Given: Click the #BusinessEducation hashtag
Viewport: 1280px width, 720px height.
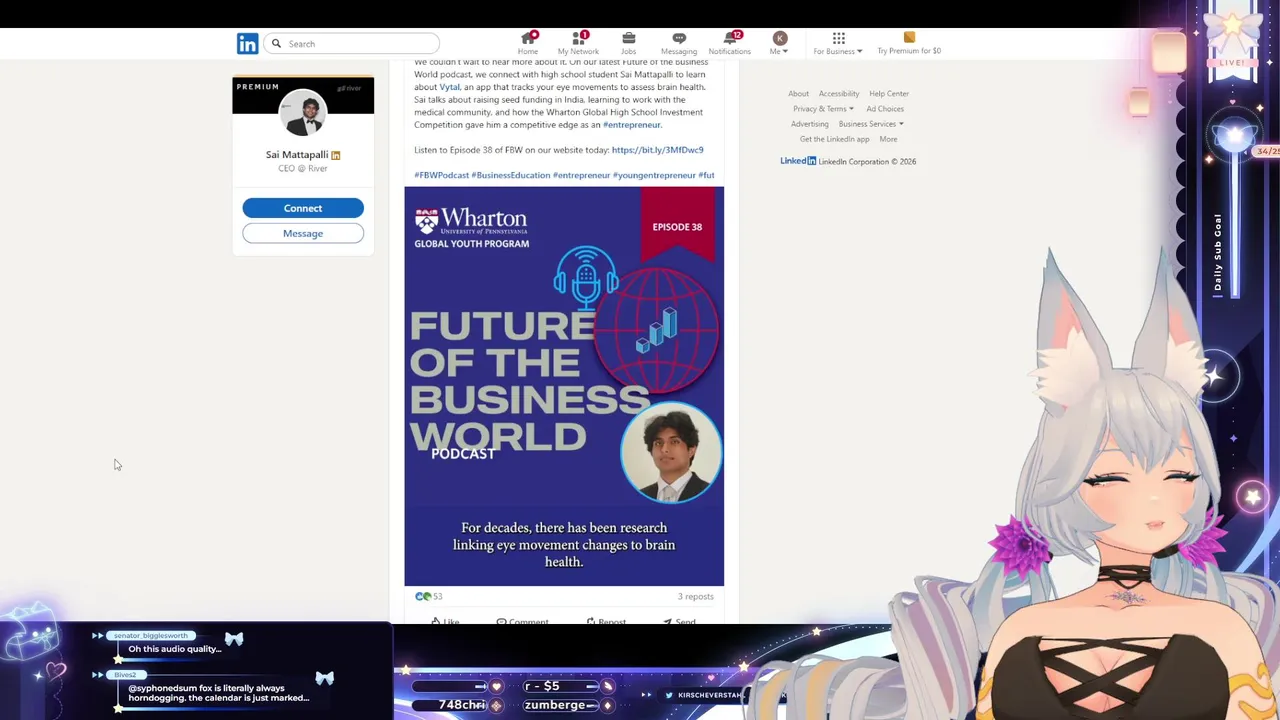Looking at the screenshot, I should 510,175.
